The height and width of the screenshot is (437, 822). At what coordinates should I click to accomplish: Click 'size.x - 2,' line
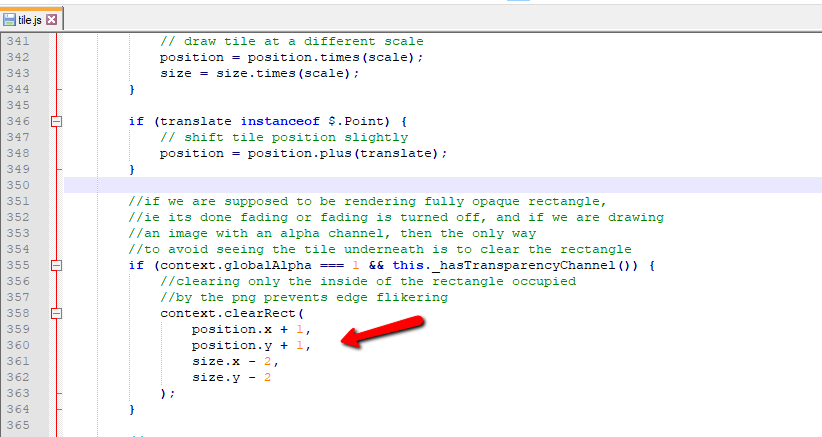(x=235, y=362)
